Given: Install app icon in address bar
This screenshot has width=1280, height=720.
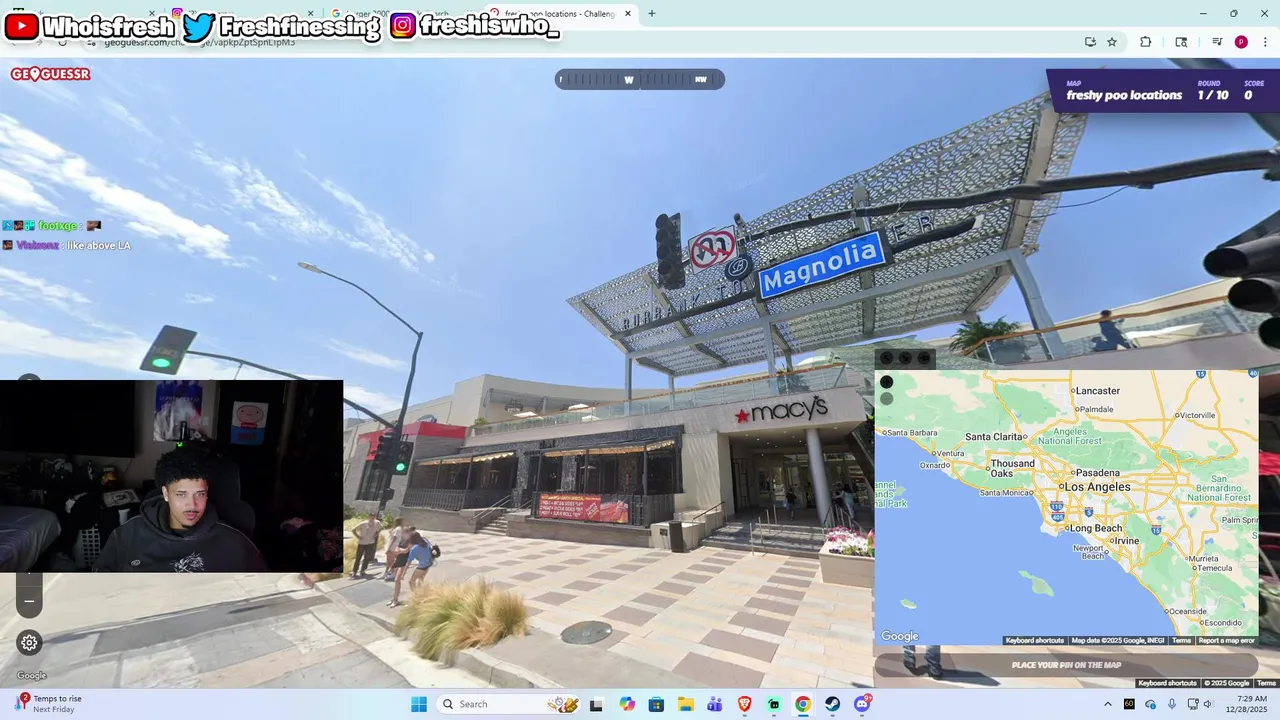Looking at the screenshot, I should coord(1090,42).
